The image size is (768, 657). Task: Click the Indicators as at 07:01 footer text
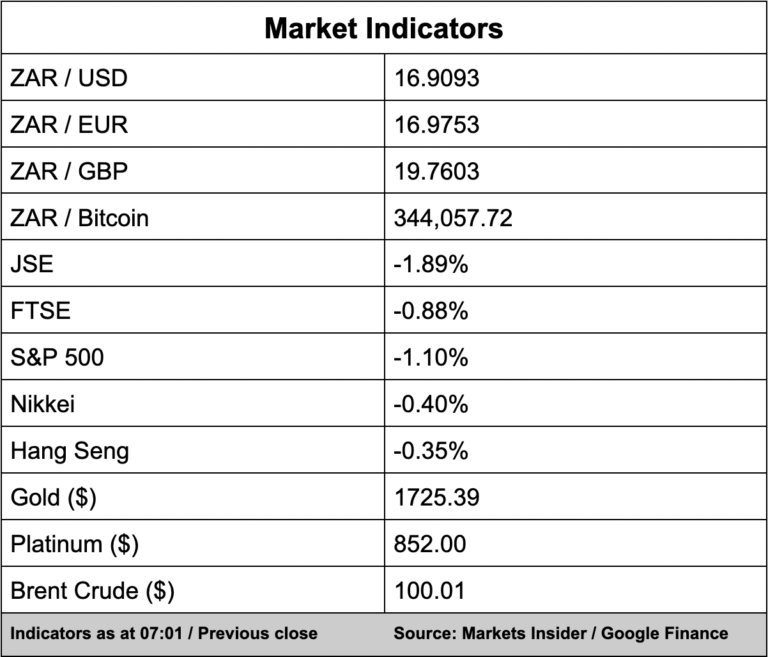(164, 633)
